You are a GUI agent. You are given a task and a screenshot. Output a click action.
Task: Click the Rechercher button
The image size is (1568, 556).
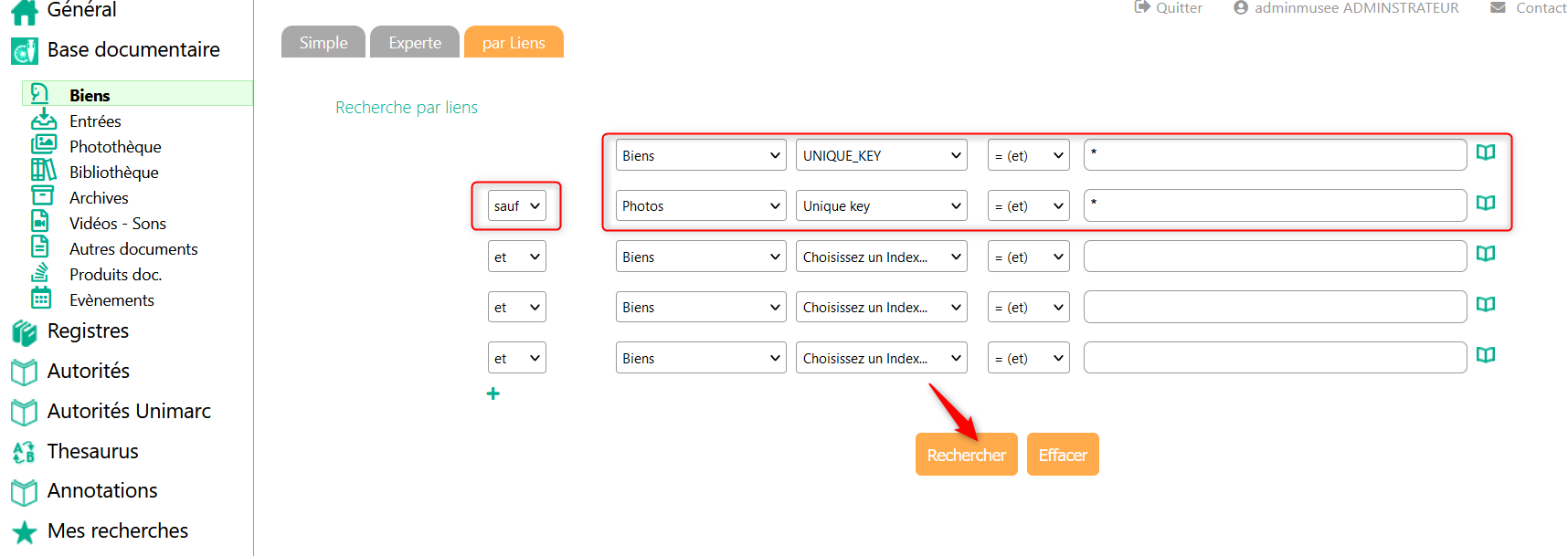(966, 455)
